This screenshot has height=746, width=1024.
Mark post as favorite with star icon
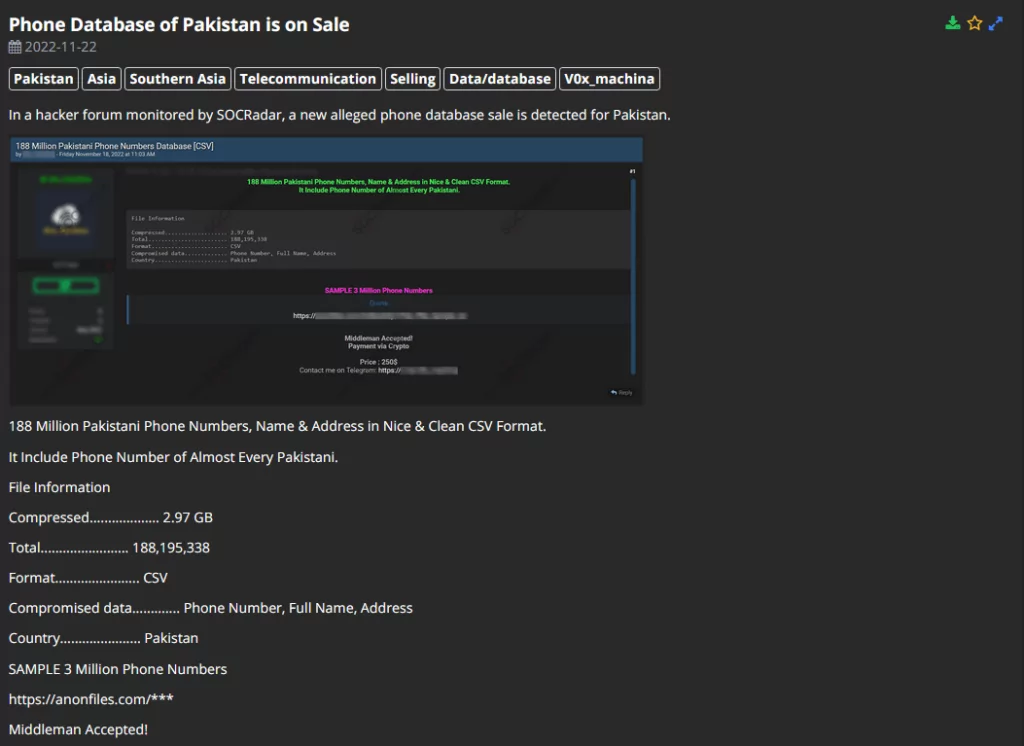pos(974,24)
